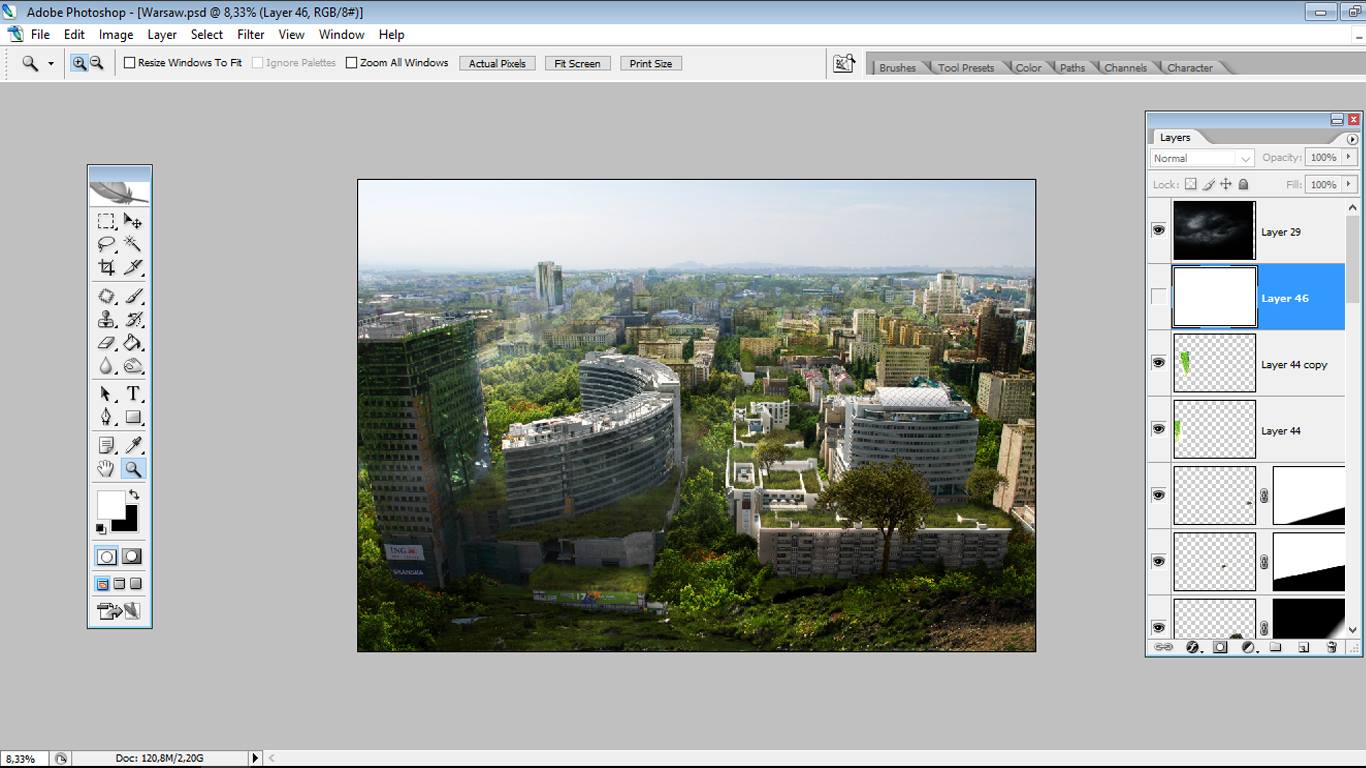Click the Fit Screen button

pos(577,63)
